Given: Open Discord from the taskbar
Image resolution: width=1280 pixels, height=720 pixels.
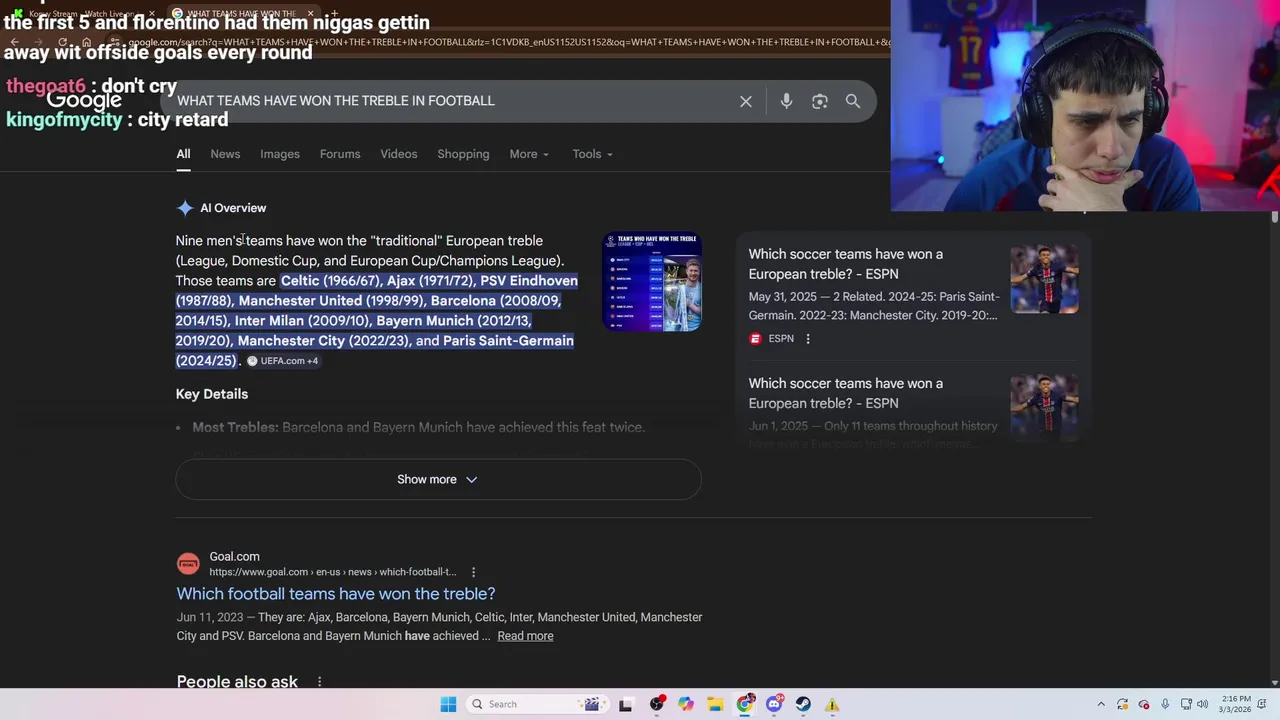Looking at the screenshot, I should pyautogui.click(x=774, y=704).
